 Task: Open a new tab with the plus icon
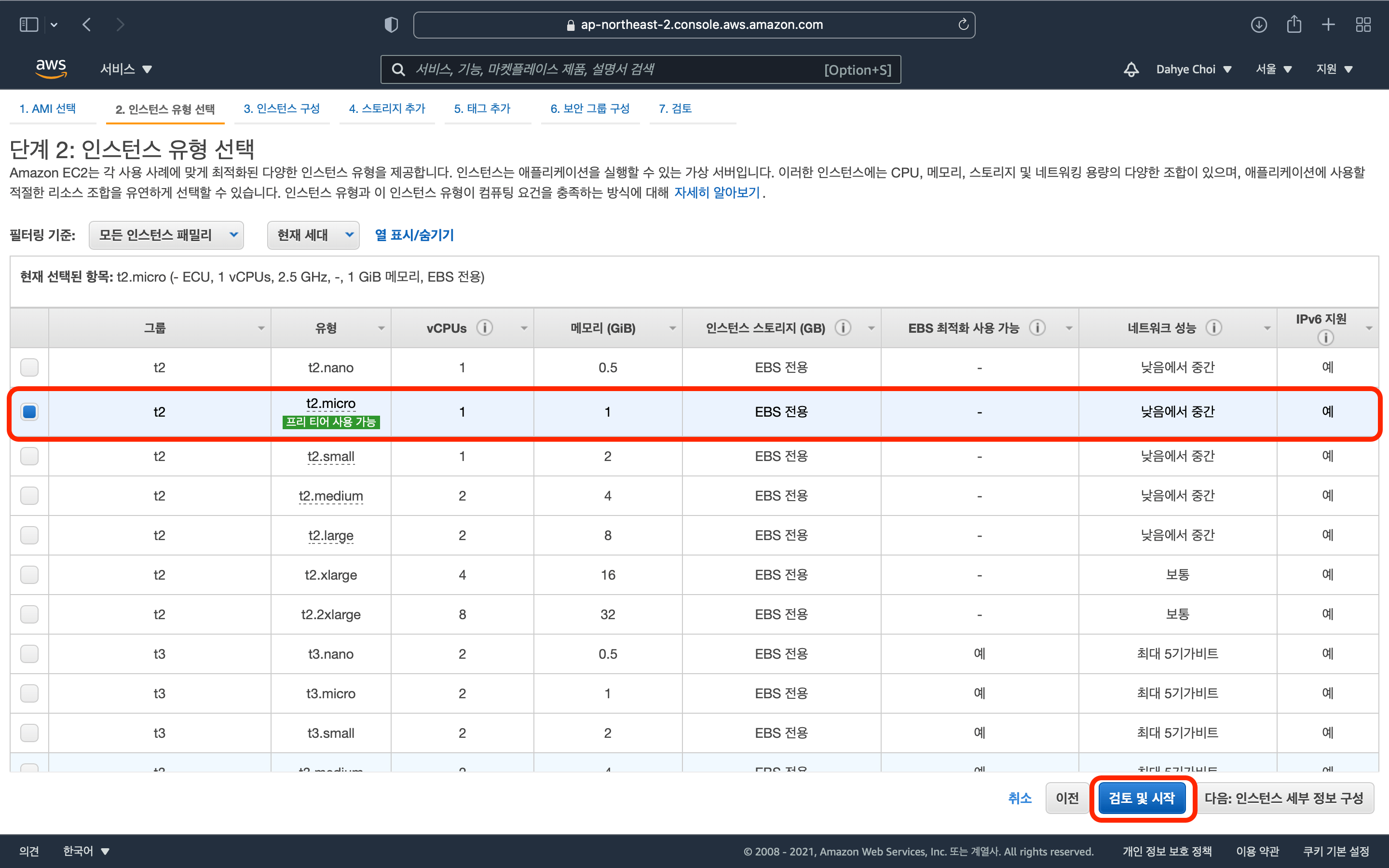click(x=1328, y=25)
